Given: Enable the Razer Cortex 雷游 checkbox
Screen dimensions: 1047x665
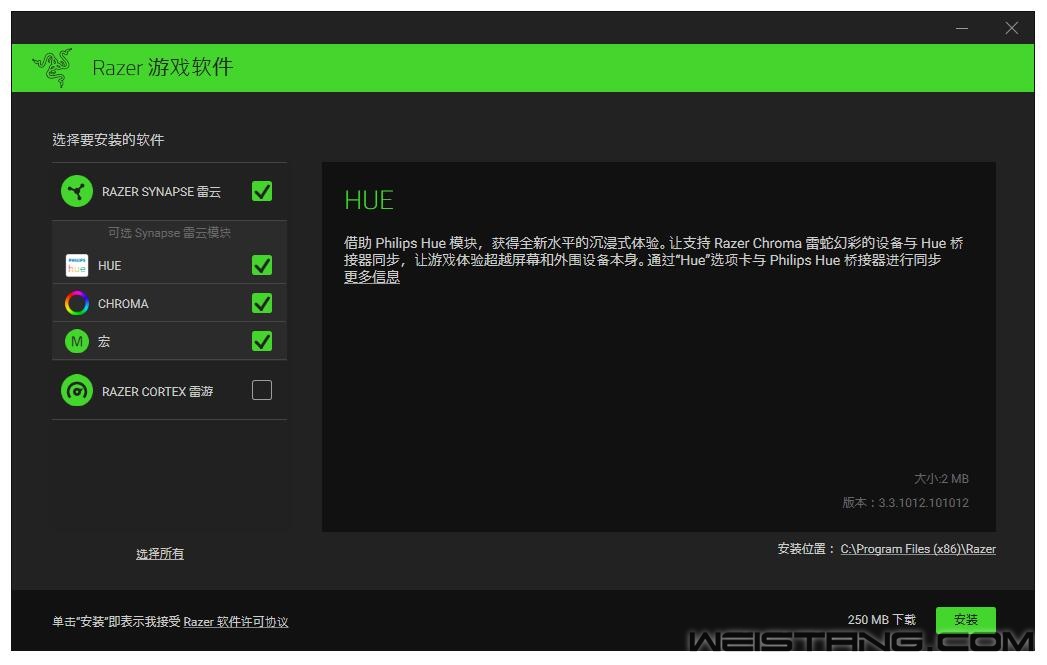Looking at the screenshot, I should (262, 390).
